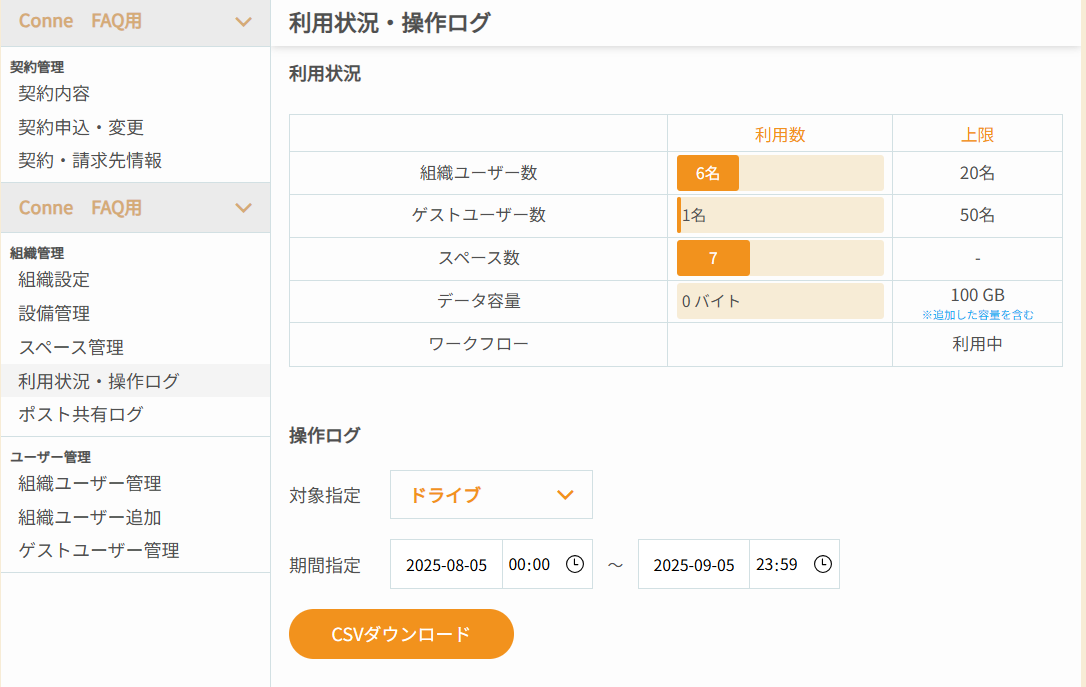Click the end time clock icon
Image resolution: width=1086 pixels, height=687 pixels.
pos(822,564)
